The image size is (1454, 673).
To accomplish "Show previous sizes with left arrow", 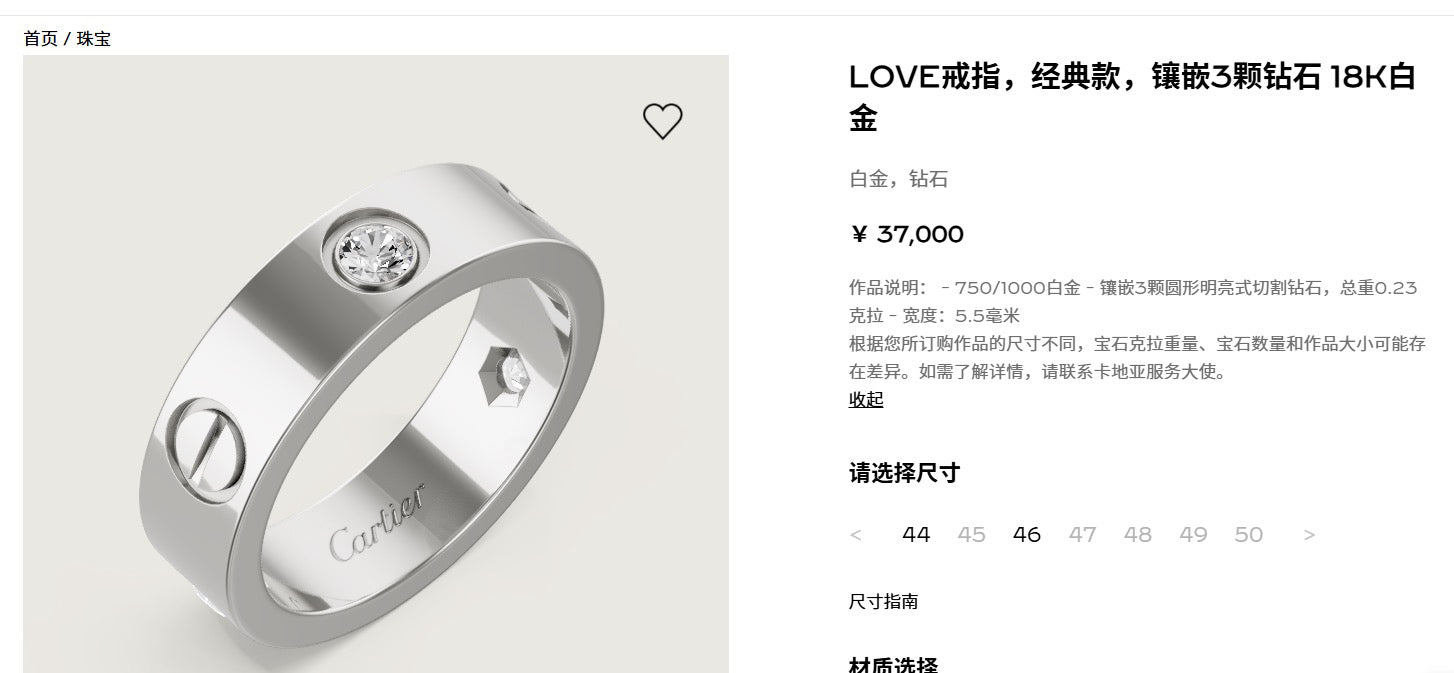I will pyautogui.click(x=855, y=535).
